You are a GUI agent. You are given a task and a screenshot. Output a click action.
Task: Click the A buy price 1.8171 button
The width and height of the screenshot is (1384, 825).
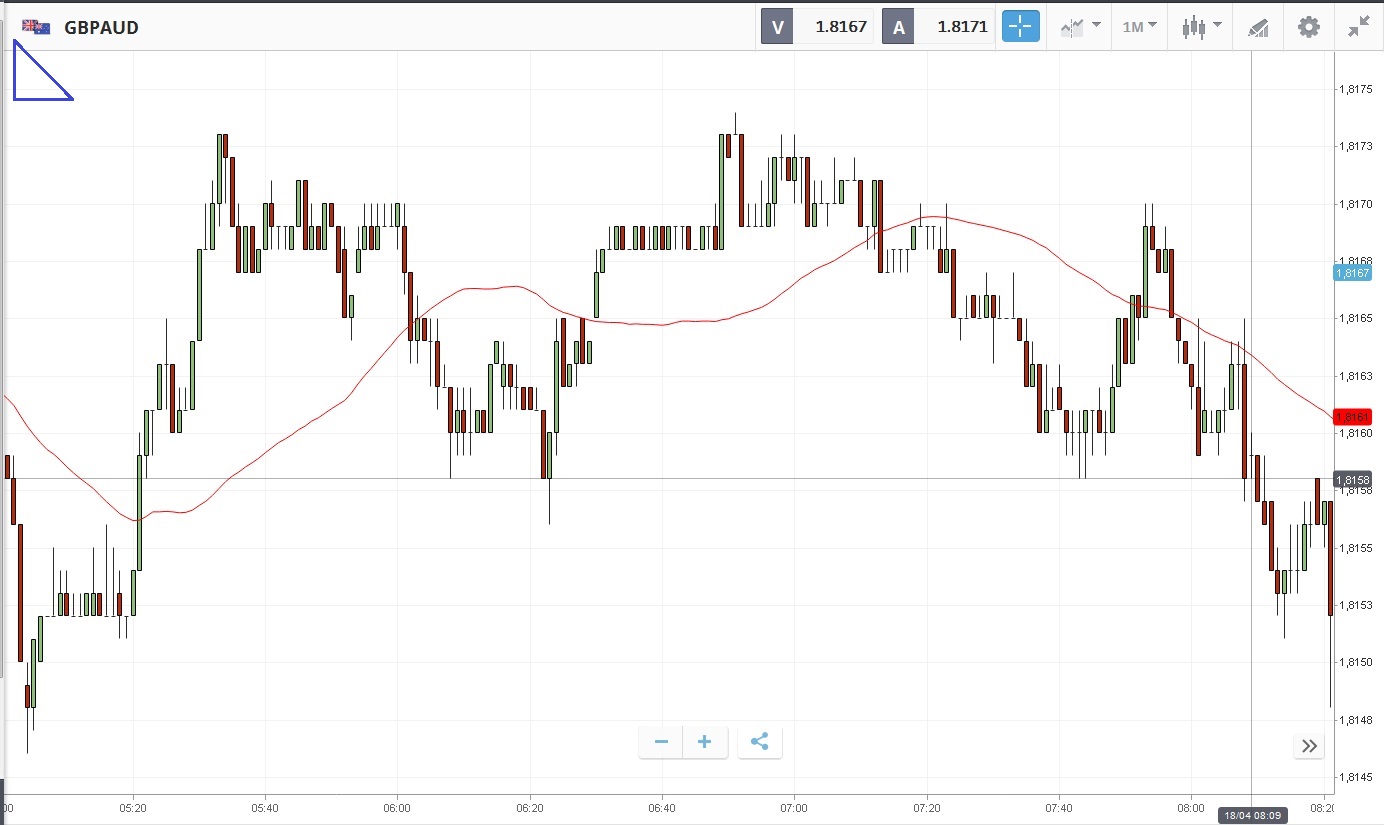(x=938, y=27)
